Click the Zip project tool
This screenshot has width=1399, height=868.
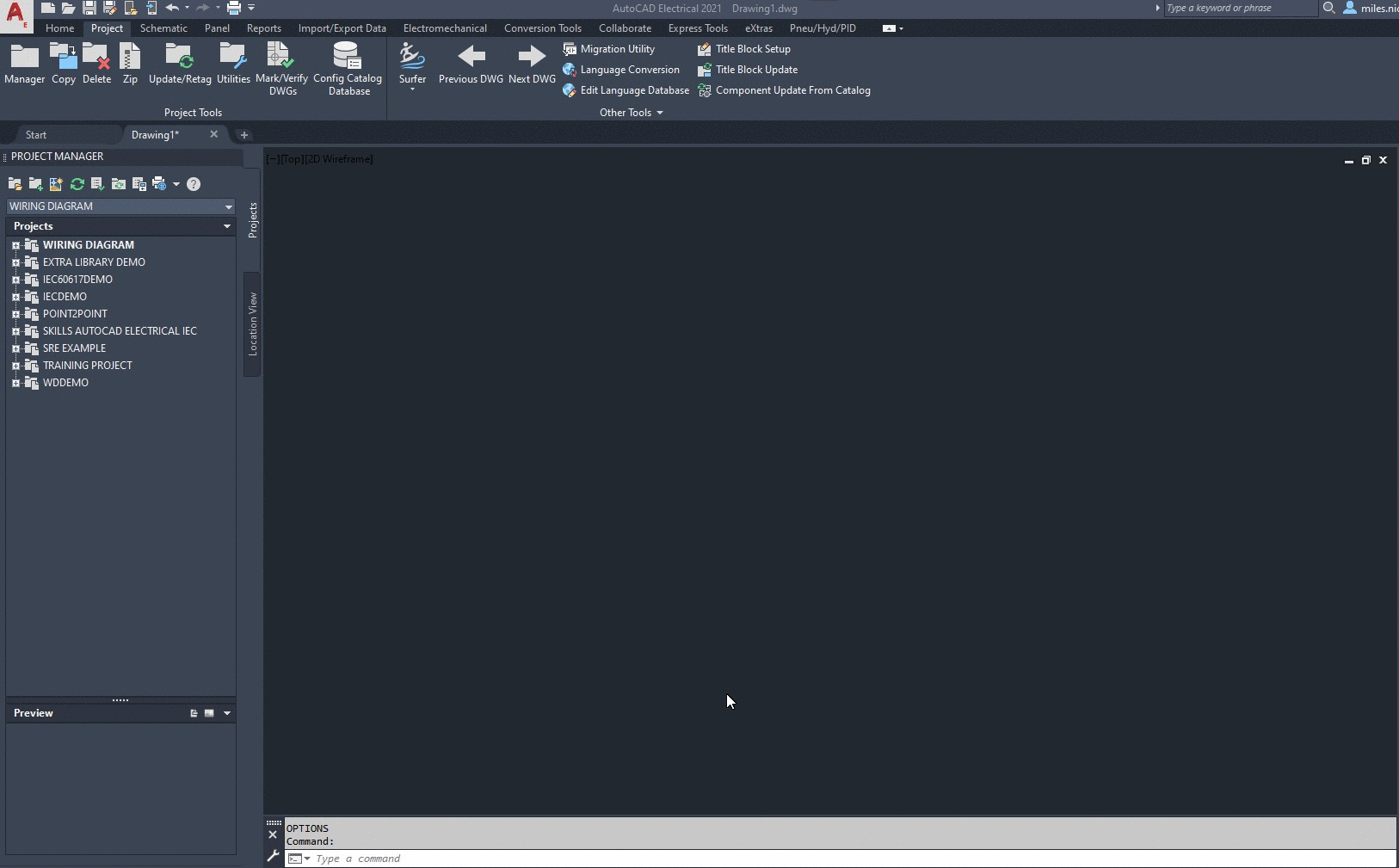pyautogui.click(x=130, y=65)
